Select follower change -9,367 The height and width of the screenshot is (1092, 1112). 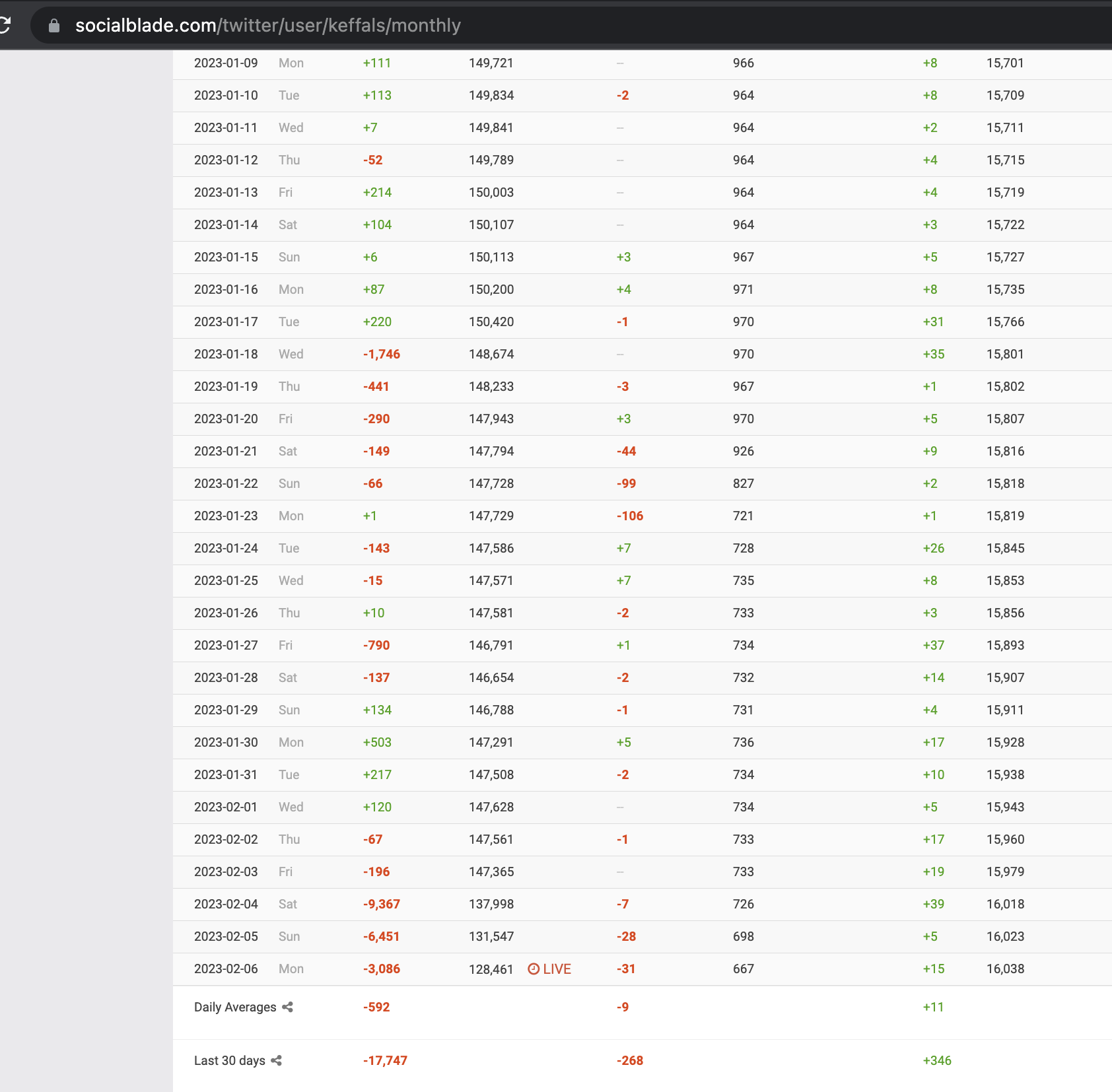coord(382,904)
